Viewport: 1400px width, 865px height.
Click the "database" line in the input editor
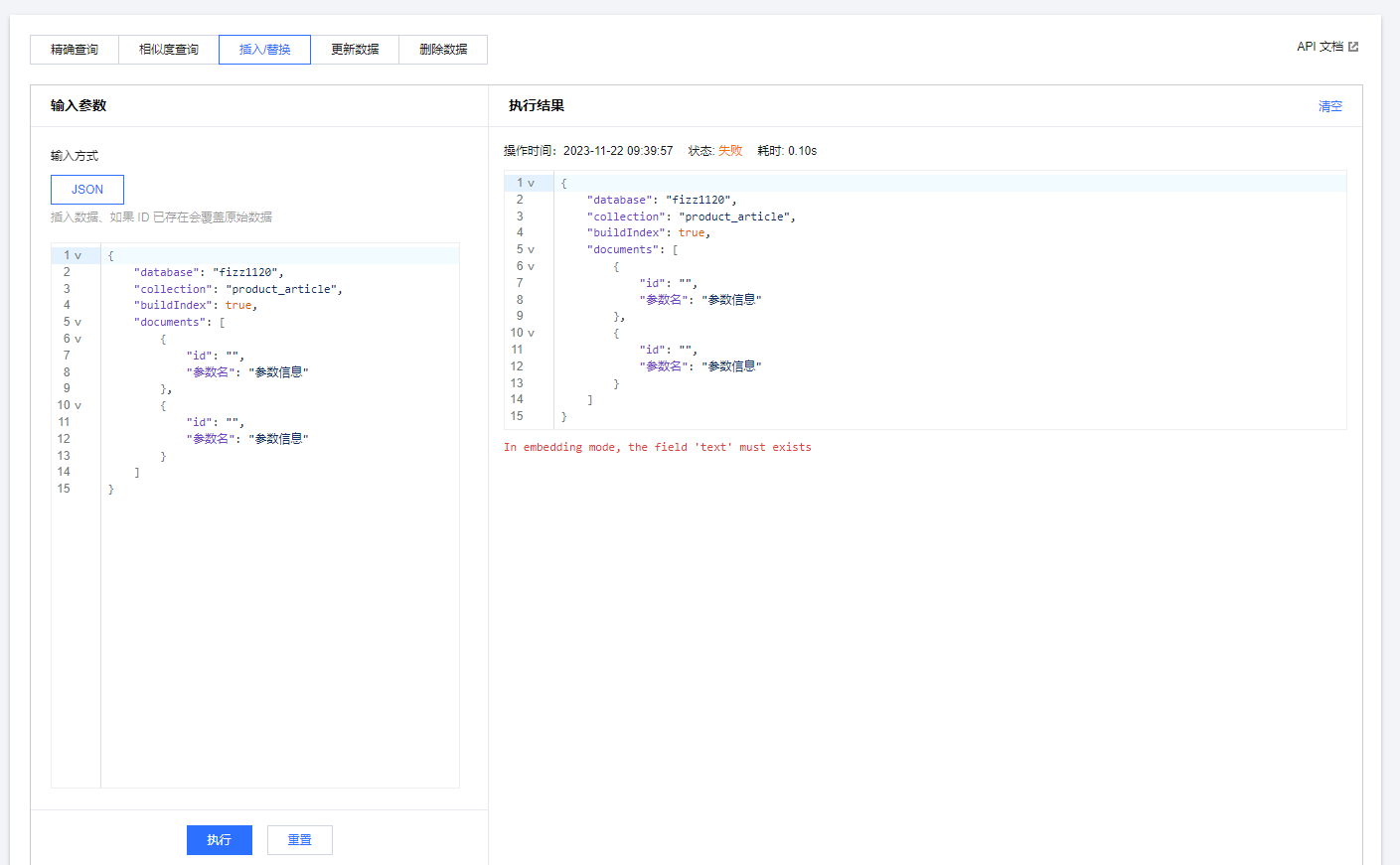click(x=209, y=273)
